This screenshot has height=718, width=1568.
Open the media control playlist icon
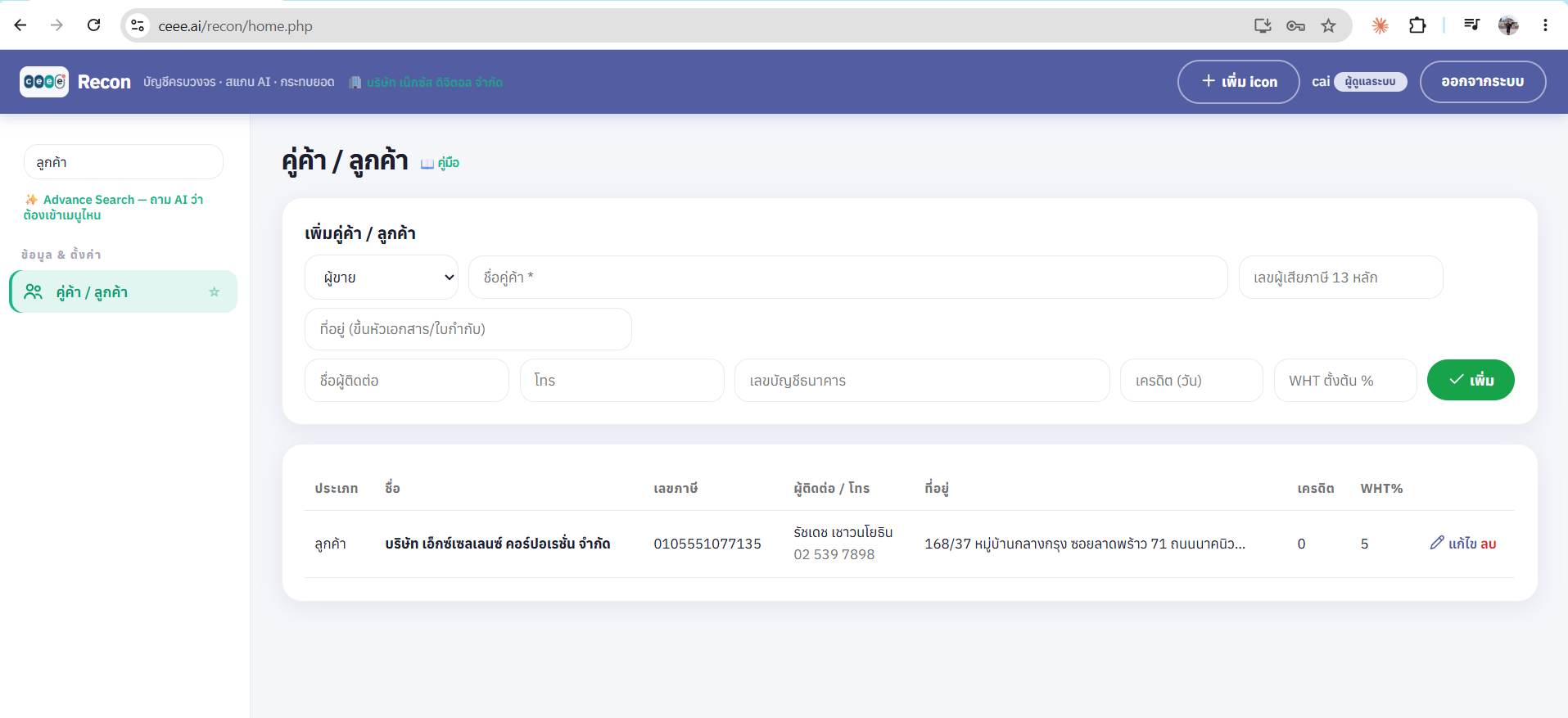pyautogui.click(x=1471, y=25)
